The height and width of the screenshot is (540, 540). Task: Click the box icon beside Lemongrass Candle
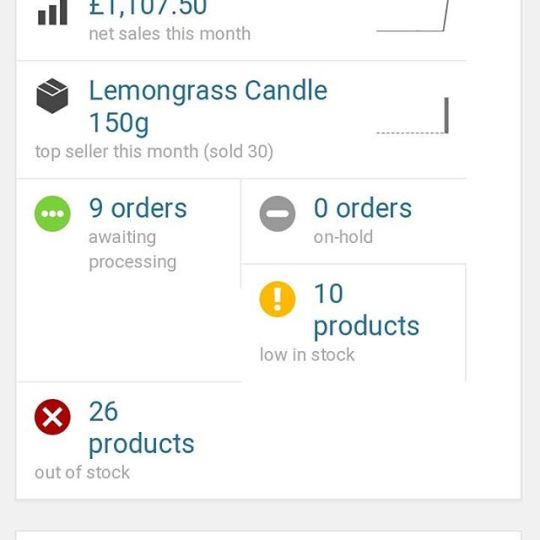tap(52, 96)
